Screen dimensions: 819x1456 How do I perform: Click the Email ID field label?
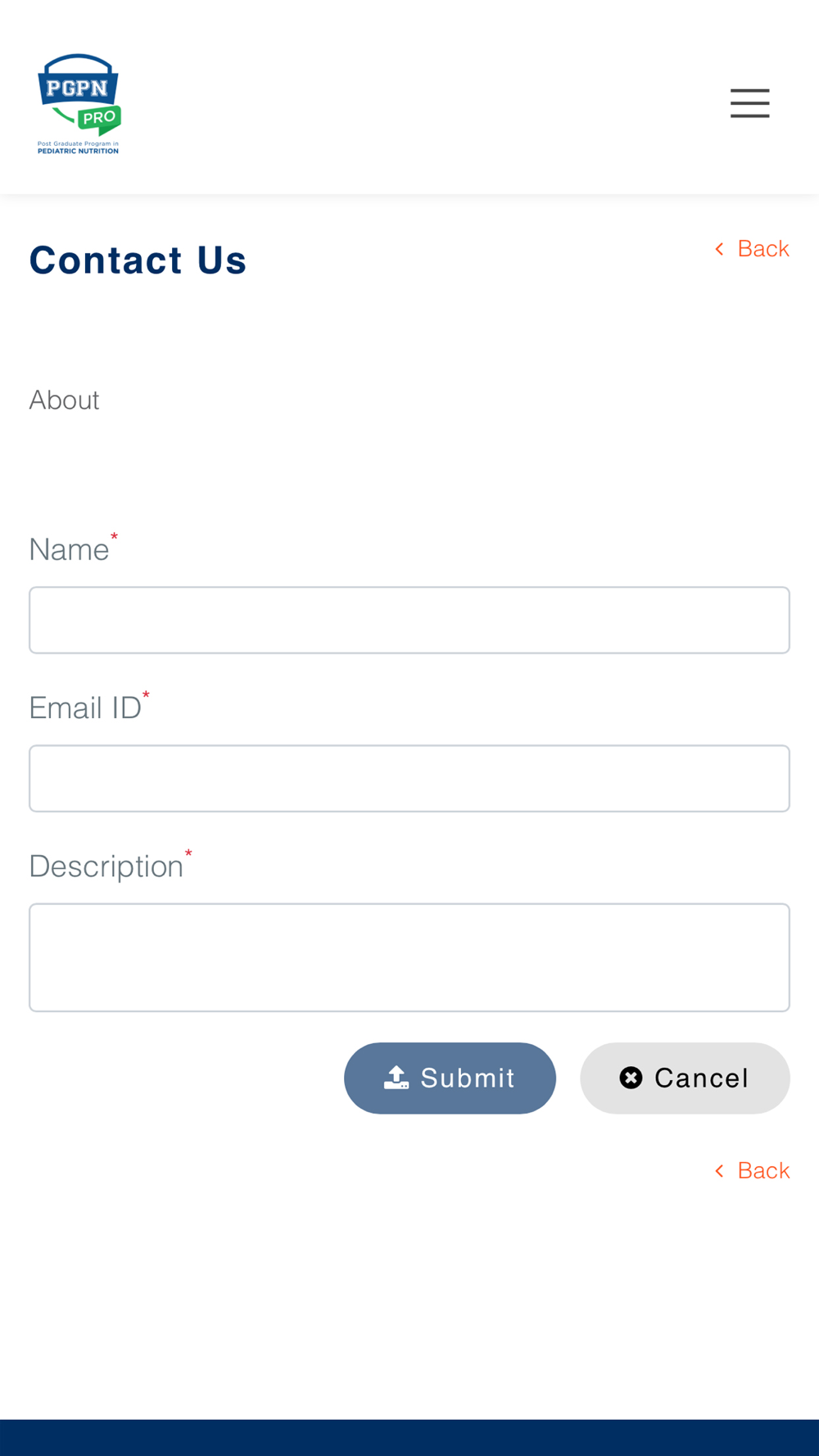pyautogui.click(x=85, y=708)
